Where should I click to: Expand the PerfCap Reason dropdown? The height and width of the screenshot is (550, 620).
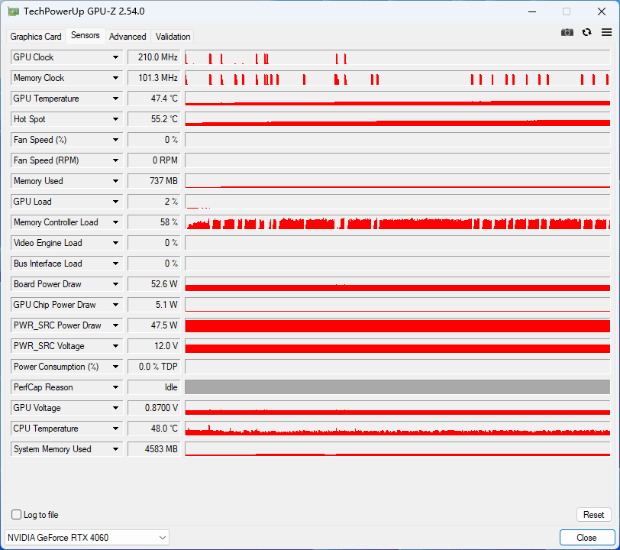click(115, 387)
